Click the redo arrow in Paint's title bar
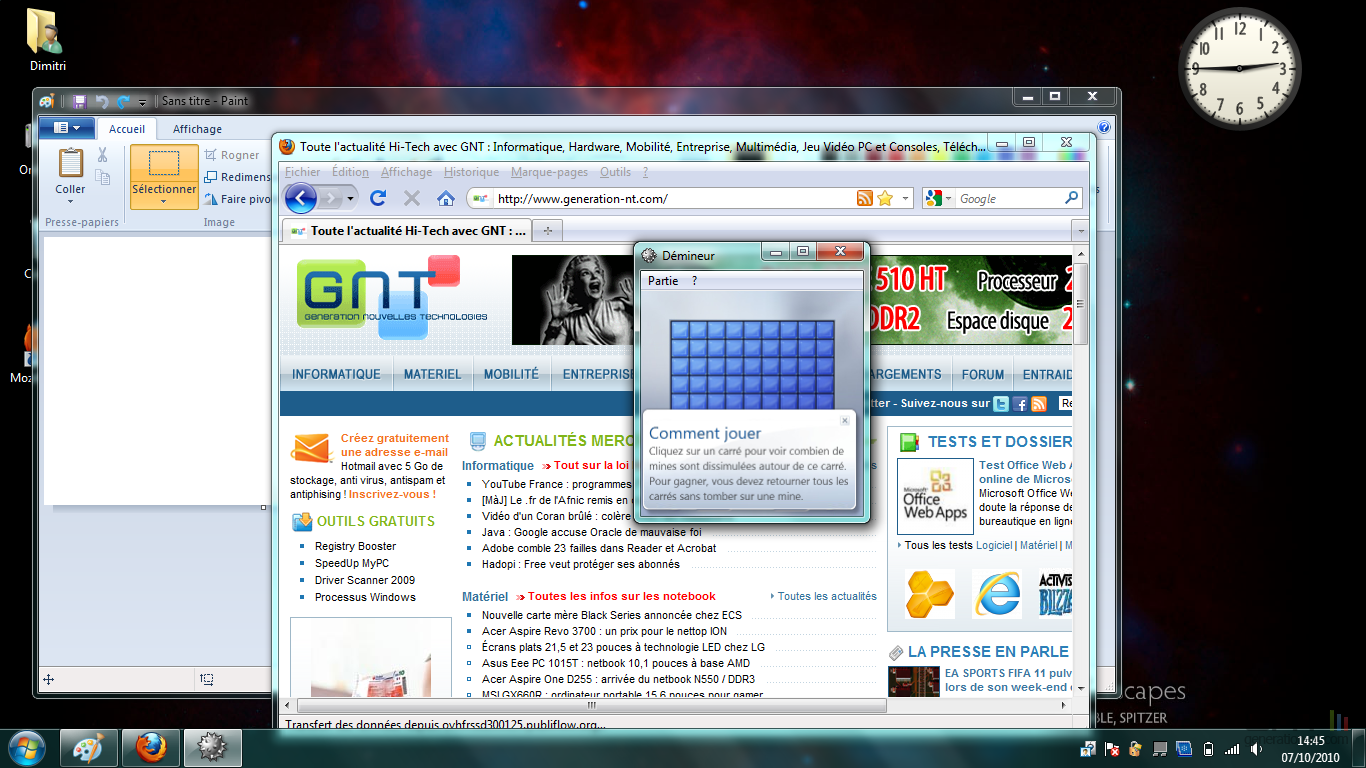The width and height of the screenshot is (1366, 768). [123, 101]
